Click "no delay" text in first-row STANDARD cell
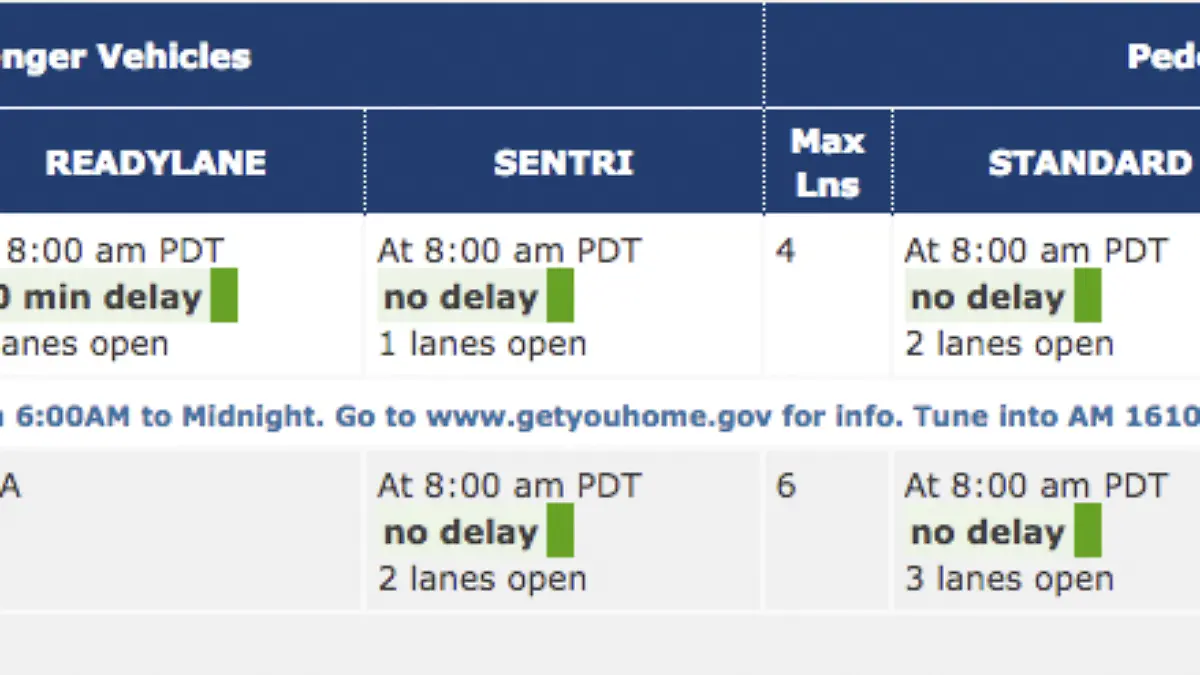The height and width of the screenshot is (675, 1200). click(987, 297)
